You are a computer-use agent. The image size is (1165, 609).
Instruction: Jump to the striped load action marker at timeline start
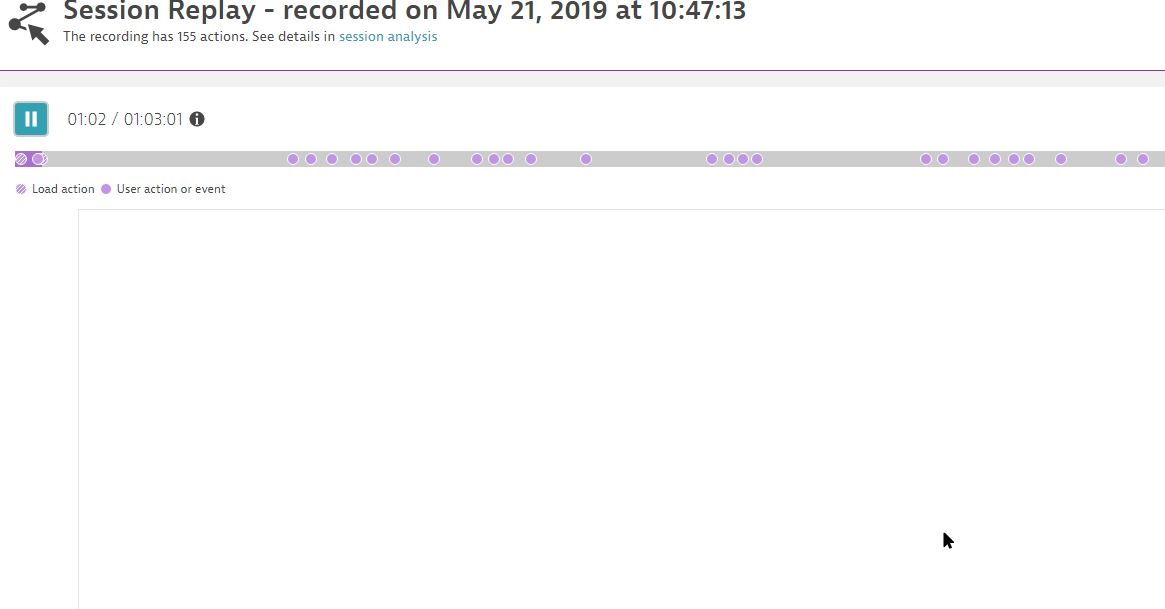[22, 159]
